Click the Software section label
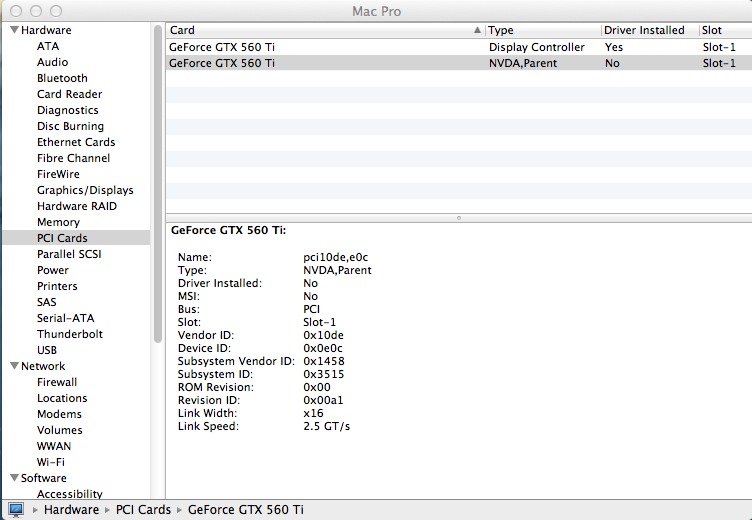This screenshot has width=752, height=520. point(44,478)
